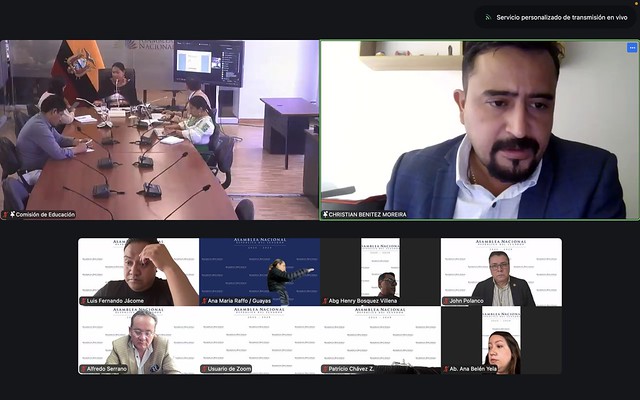Select the Usuario de Zoom tile
This screenshot has height=400, width=640.
tap(260, 340)
